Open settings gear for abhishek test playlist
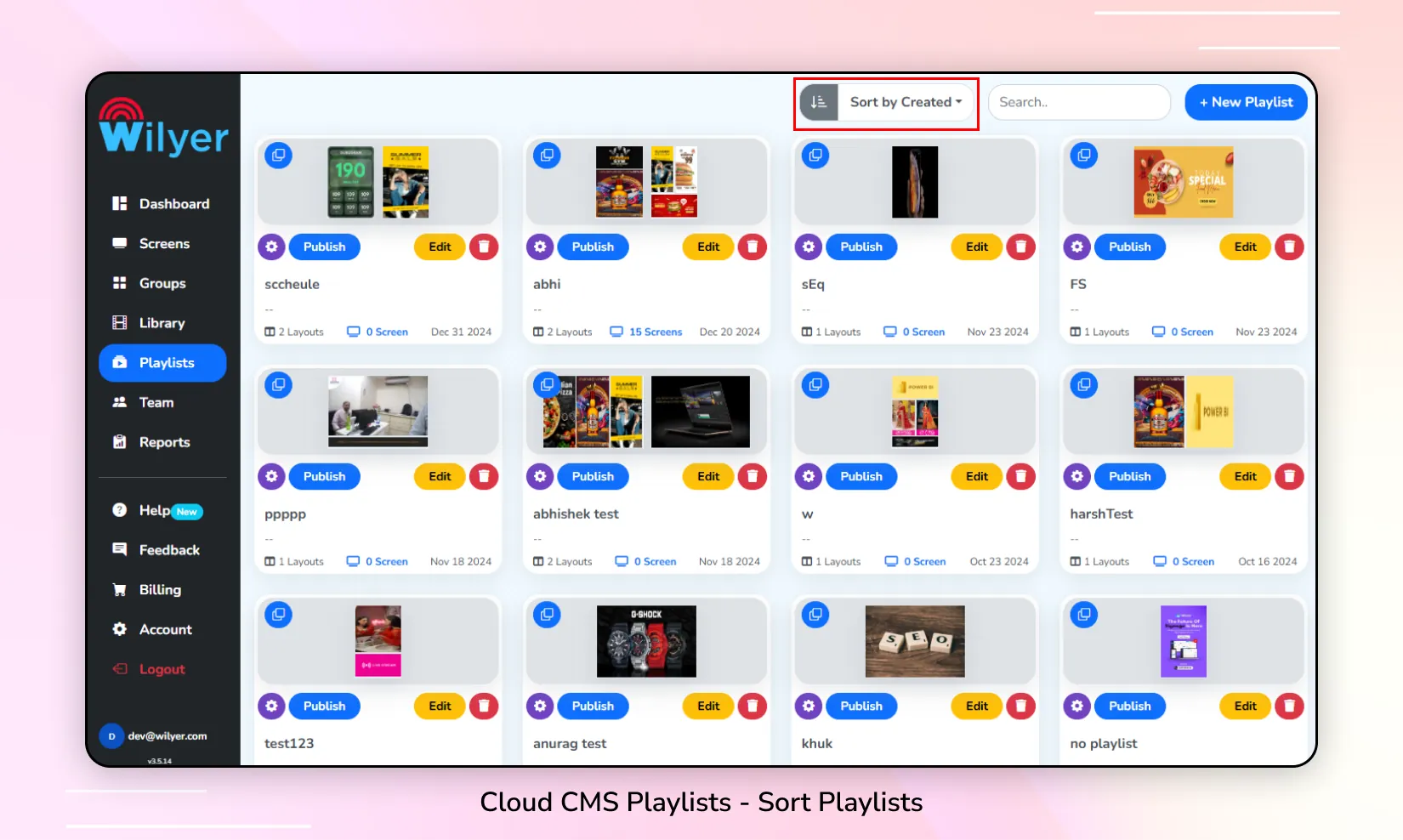This screenshot has width=1403, height=840. click(540, 477)
